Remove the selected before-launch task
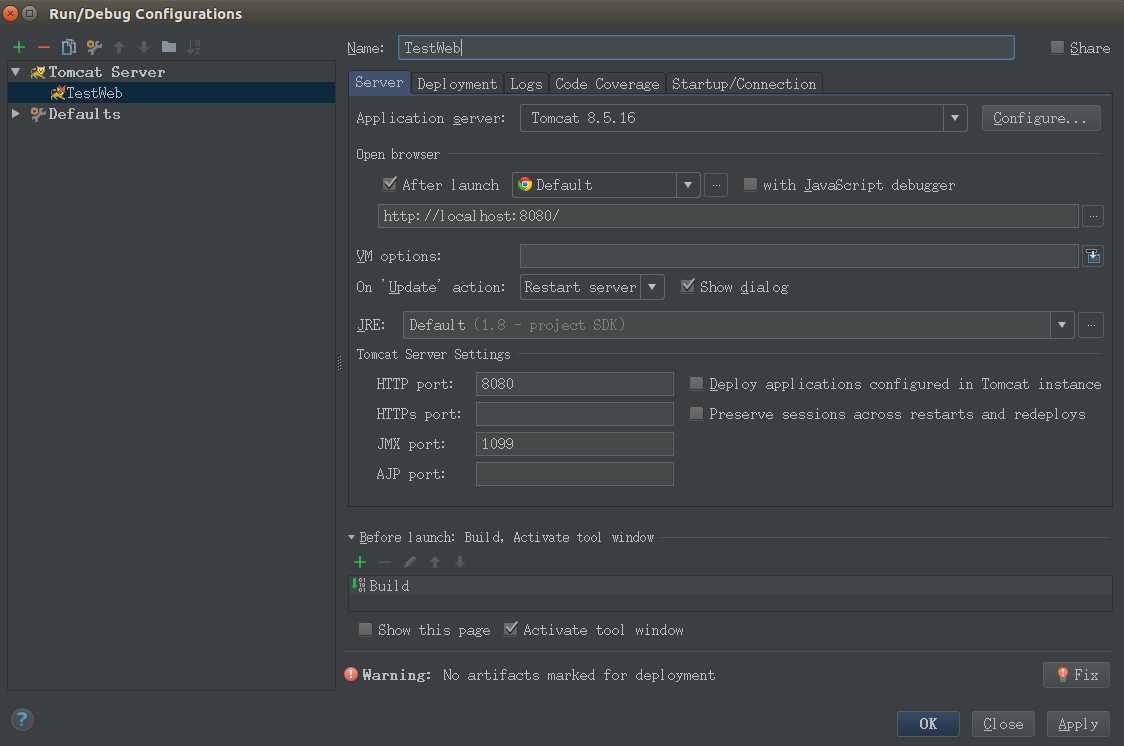This screenshot has width=1124, height=746. 385,562
